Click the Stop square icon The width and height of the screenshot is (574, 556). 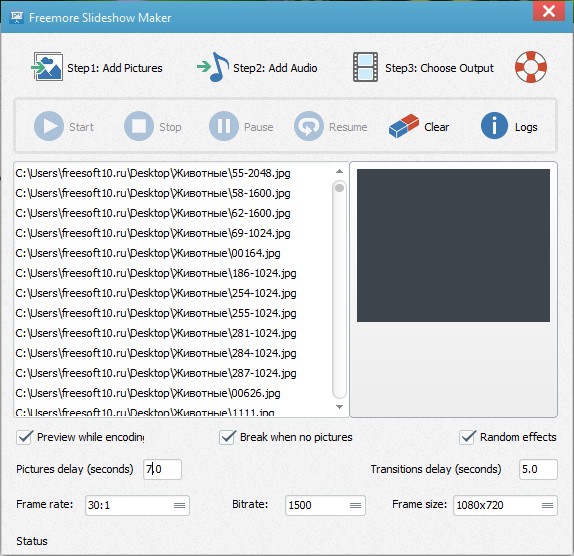(139, 126)
